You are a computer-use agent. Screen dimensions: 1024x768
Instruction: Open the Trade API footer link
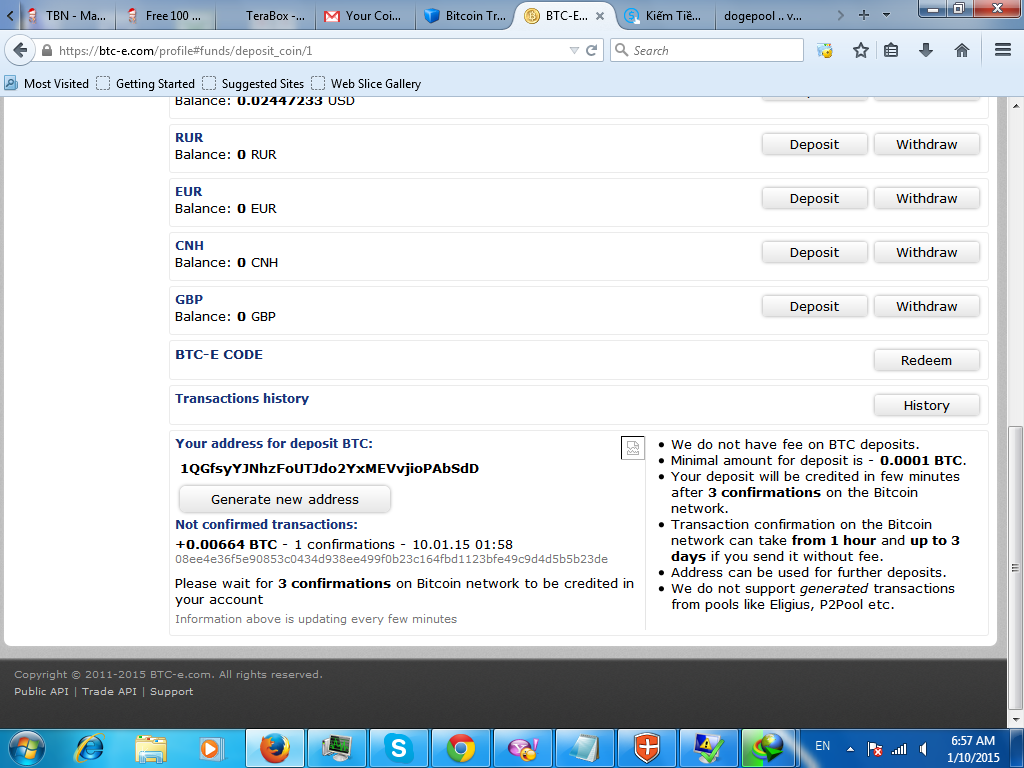(109, 692)
